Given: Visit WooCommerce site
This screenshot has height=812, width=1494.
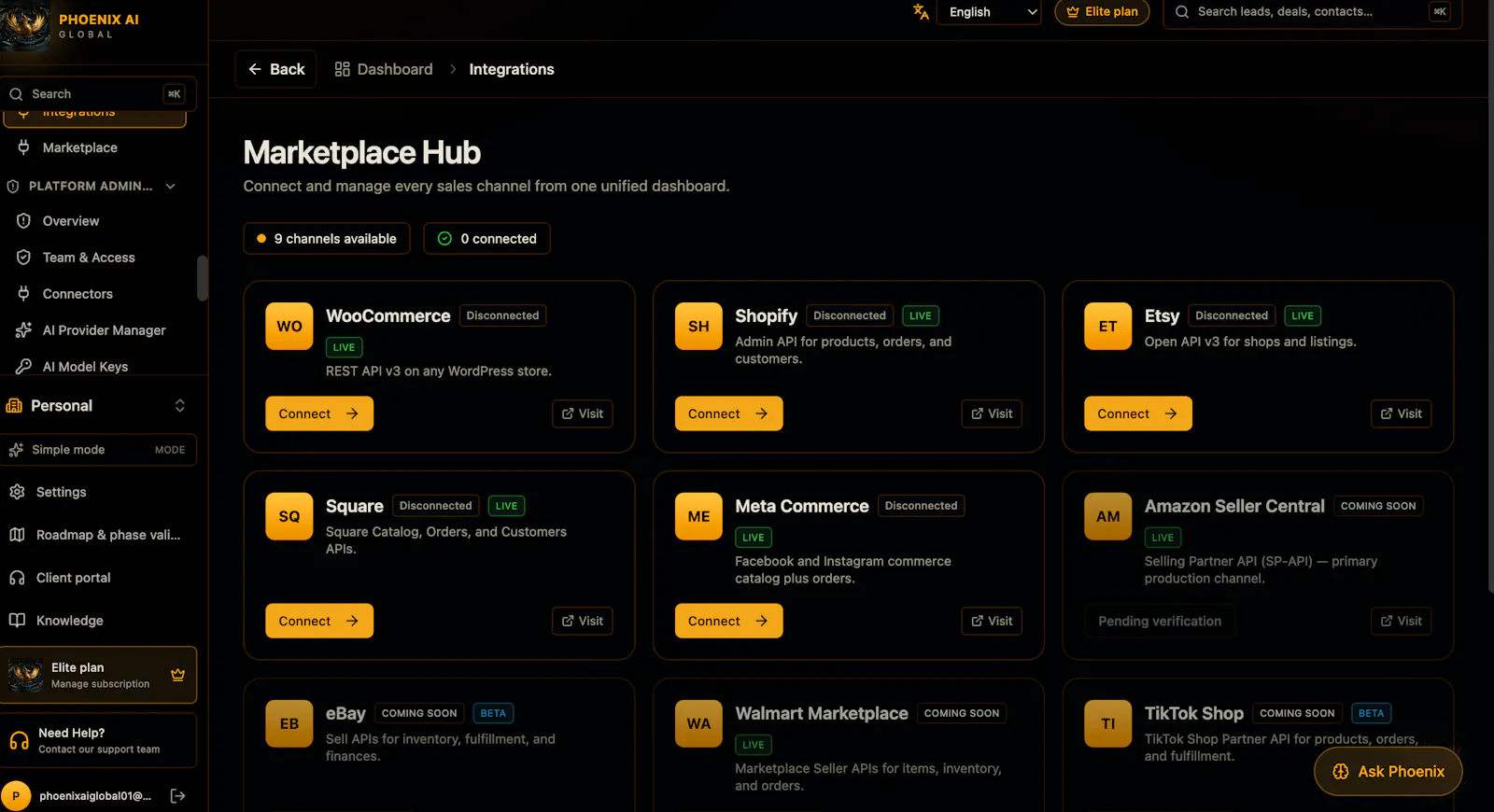Looking at the screenshot, I should tap(583, 413).
